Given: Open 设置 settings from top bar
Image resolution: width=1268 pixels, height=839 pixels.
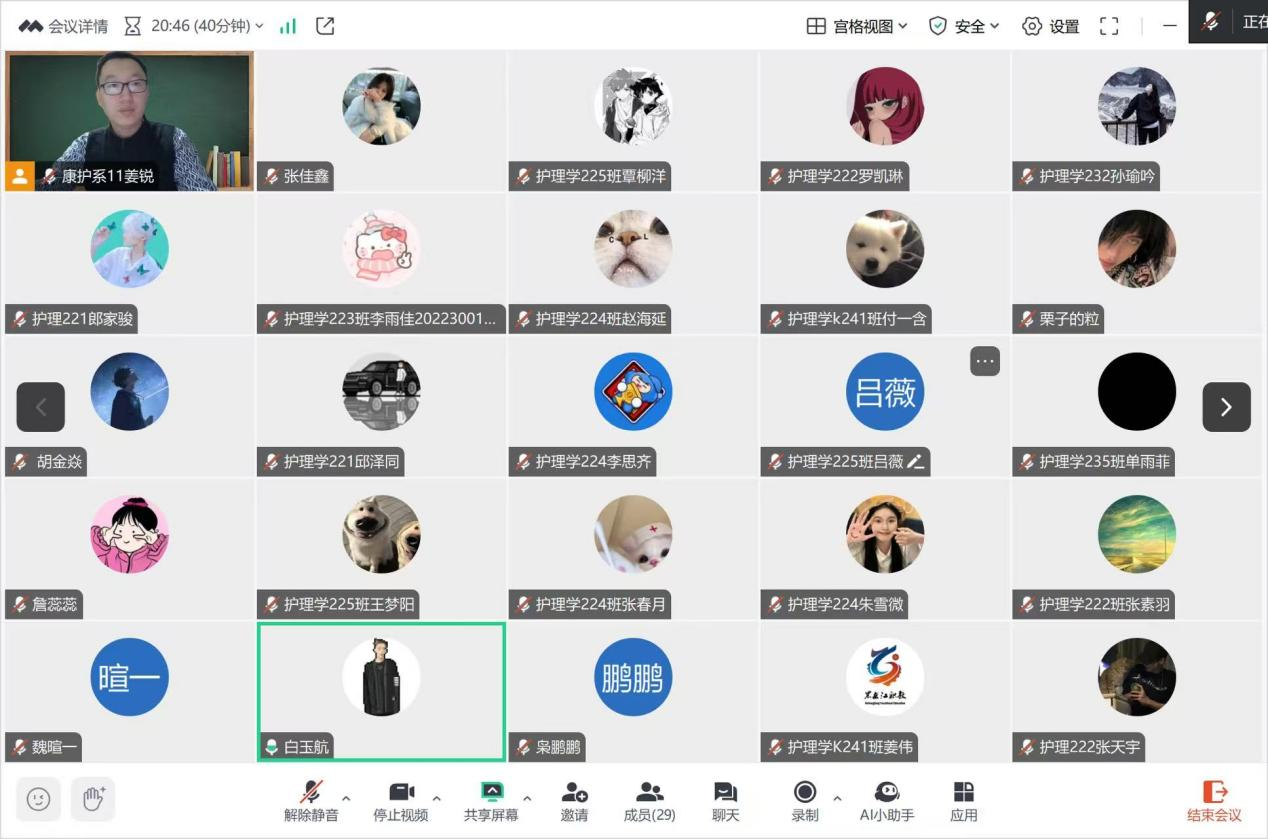Looking at the screenshot, I should (x=1050, y=26).
